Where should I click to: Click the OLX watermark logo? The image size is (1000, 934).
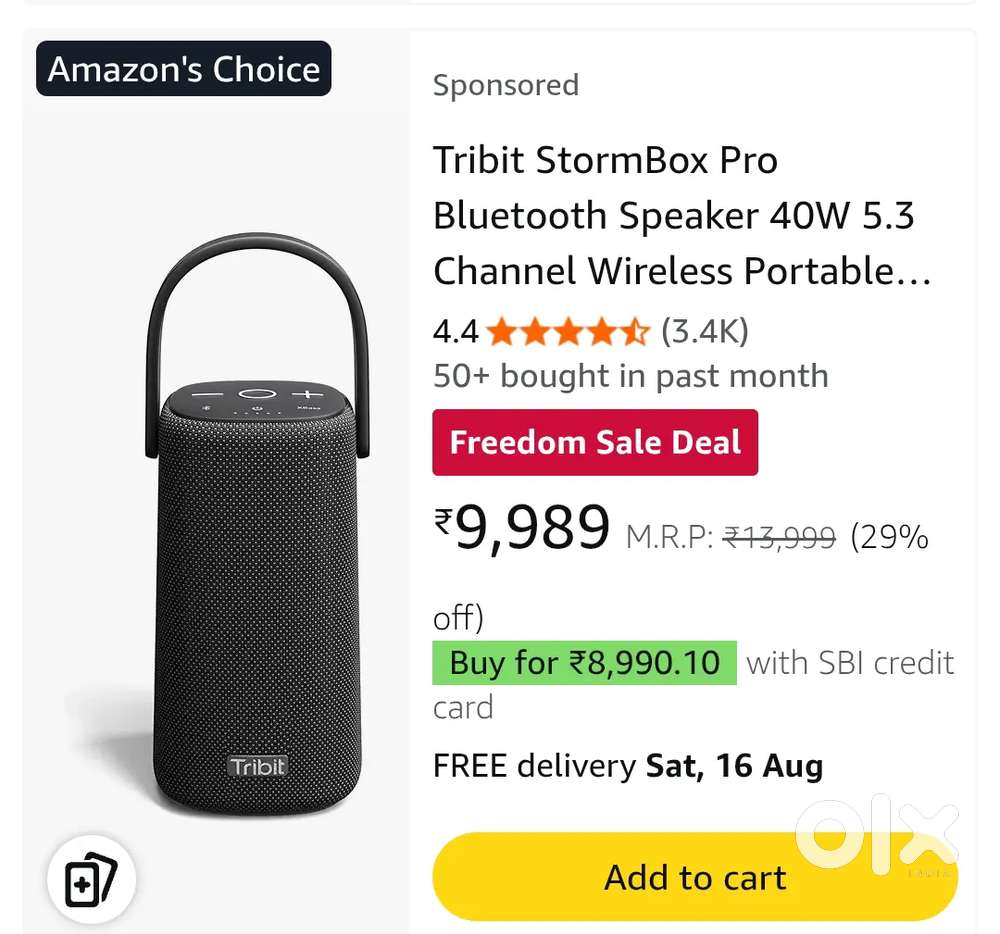878,831
